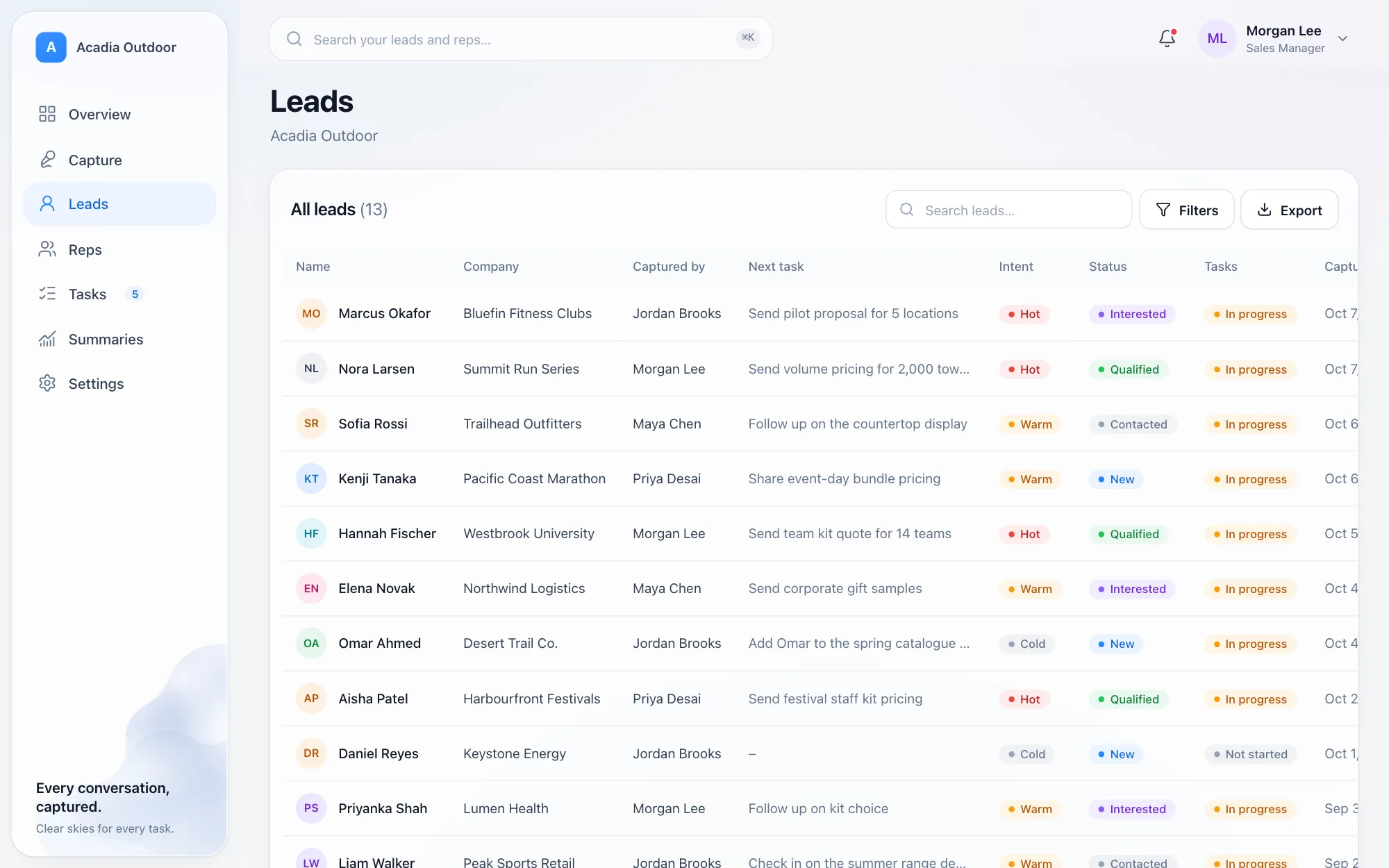This screenshot has height=868, width=1389.
Task: Expand the Morgan Lee account chevron
Action: click(1343, 39)
